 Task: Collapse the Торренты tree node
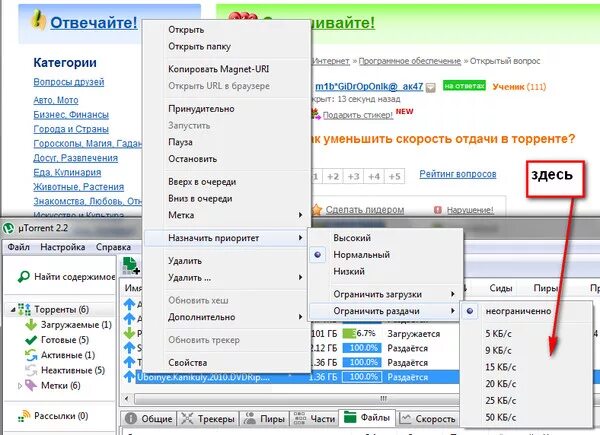pyautogui.click(x=13, y=310)
